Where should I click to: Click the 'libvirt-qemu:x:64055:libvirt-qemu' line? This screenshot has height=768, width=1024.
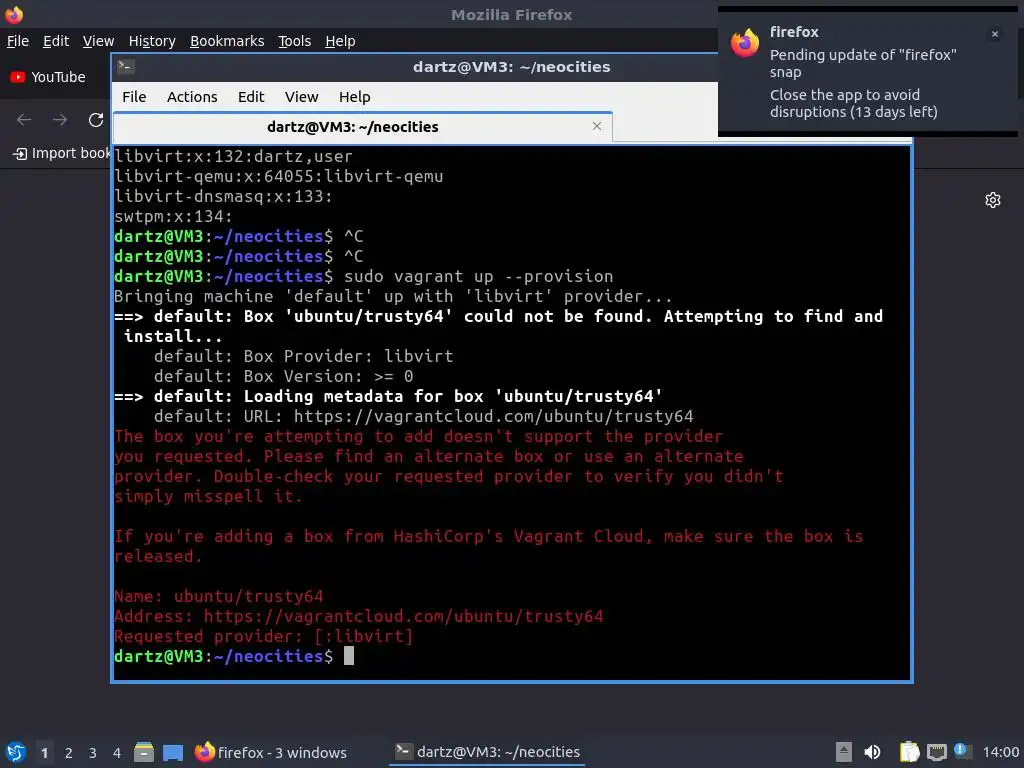click(279, 176)
